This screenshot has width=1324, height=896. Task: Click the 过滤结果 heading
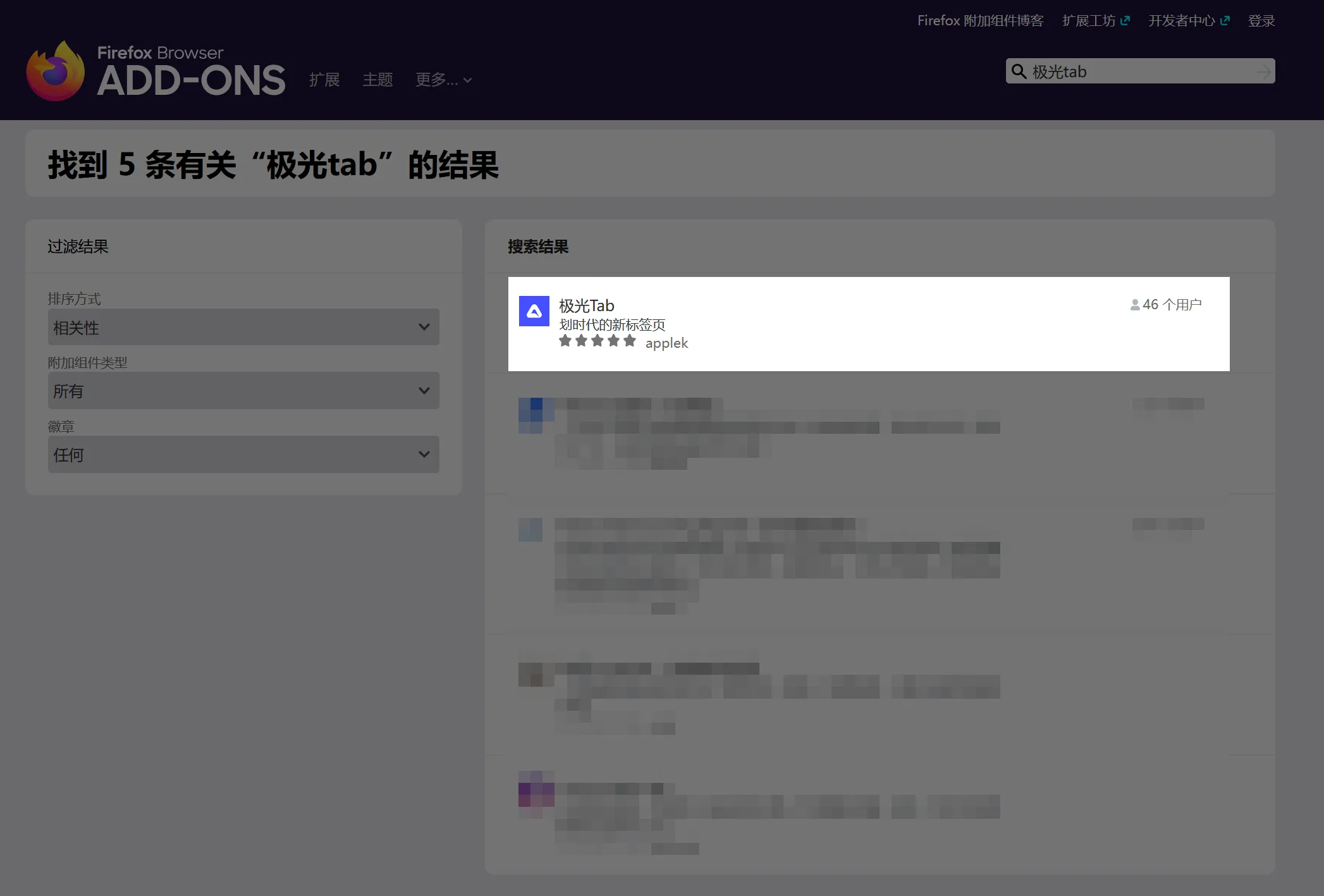[x=78, y=247]
